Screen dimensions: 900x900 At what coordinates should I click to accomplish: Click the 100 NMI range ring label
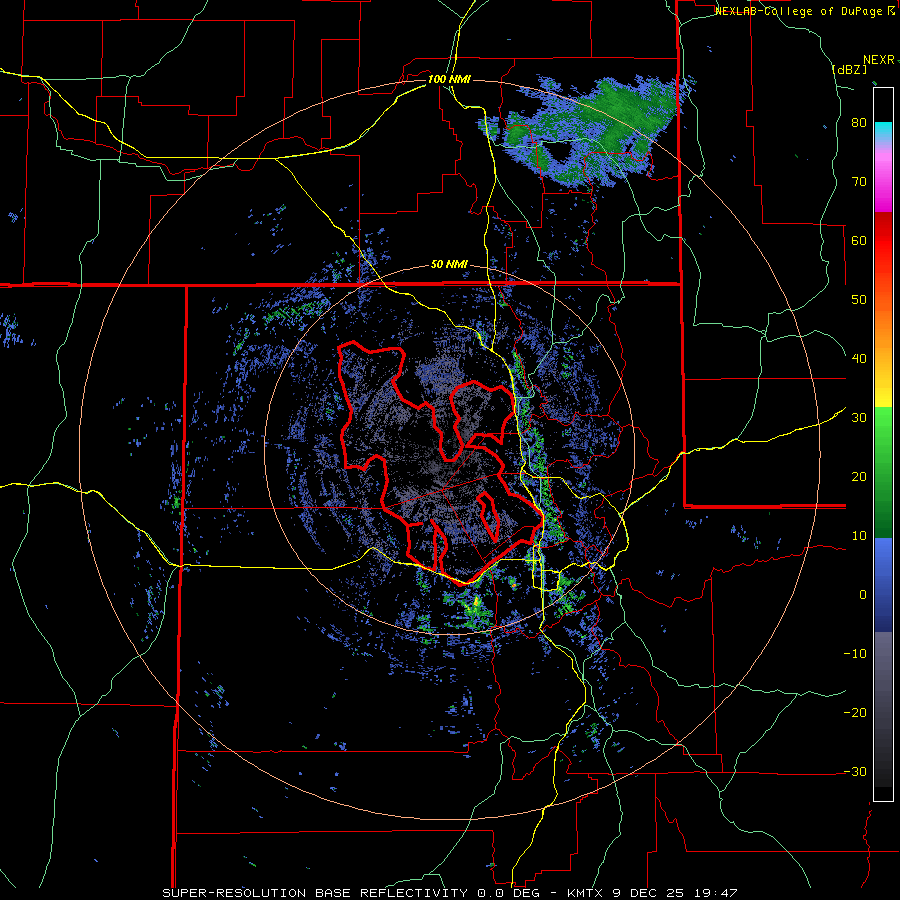[449, 79]
